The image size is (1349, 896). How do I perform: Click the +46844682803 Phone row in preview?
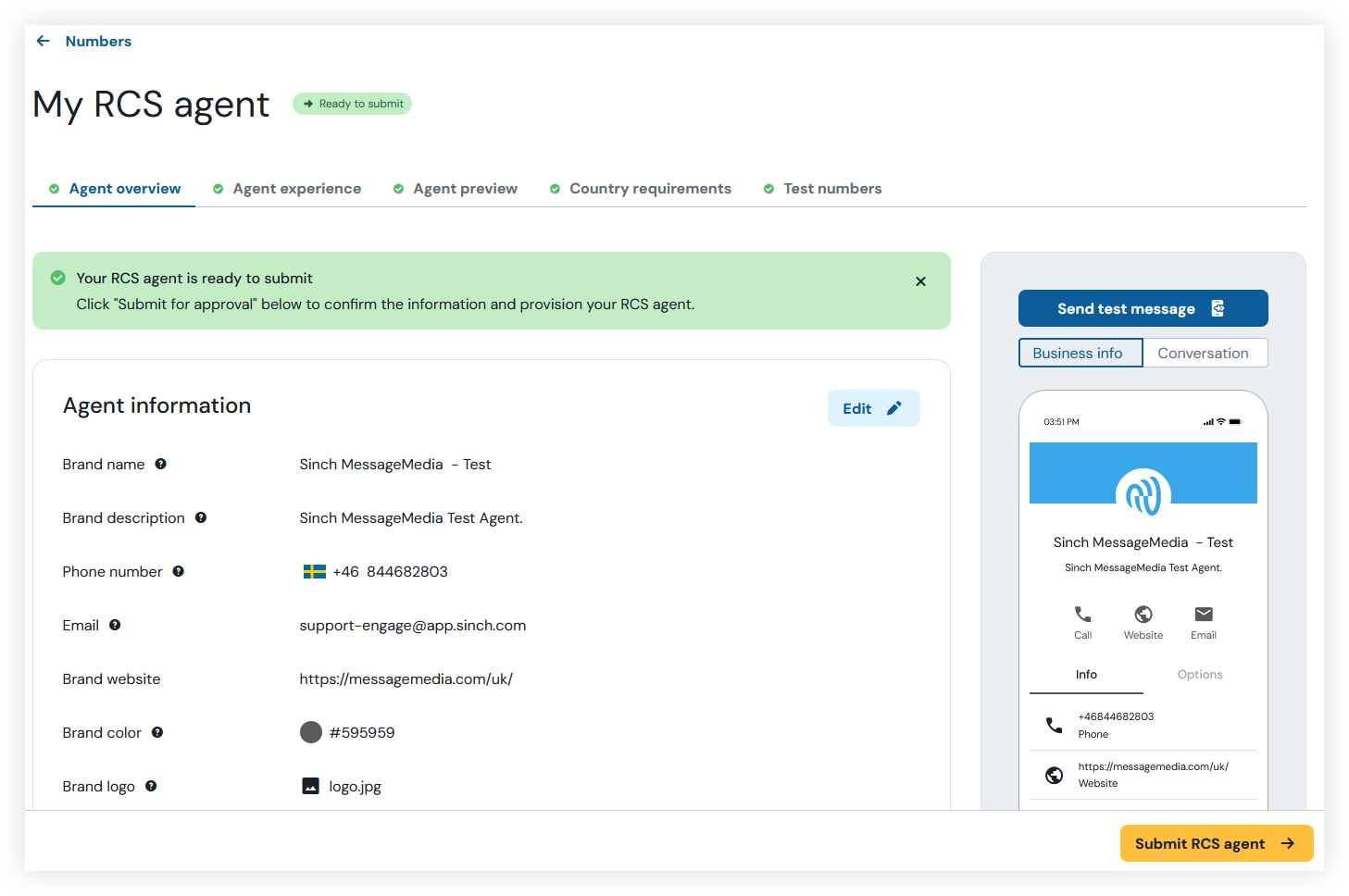click(x=1143, y=725)
